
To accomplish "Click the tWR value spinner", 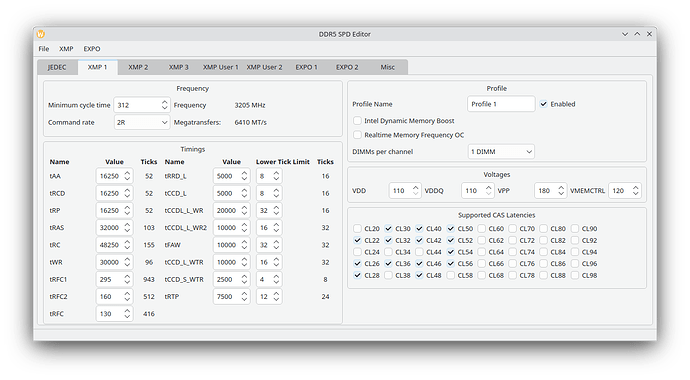I will (x=114, y=262).
